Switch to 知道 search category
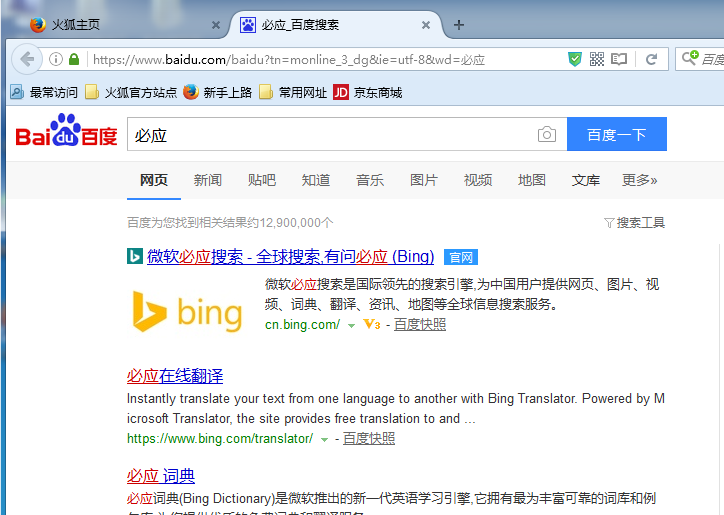 point(316,180)
